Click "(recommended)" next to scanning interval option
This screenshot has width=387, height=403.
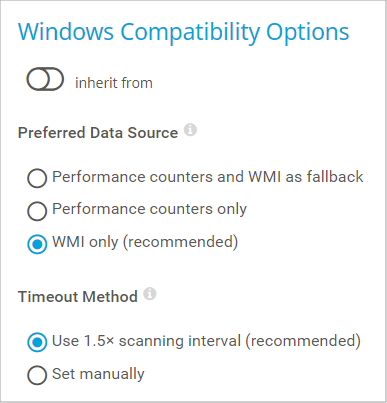click(x=303, y=341)
